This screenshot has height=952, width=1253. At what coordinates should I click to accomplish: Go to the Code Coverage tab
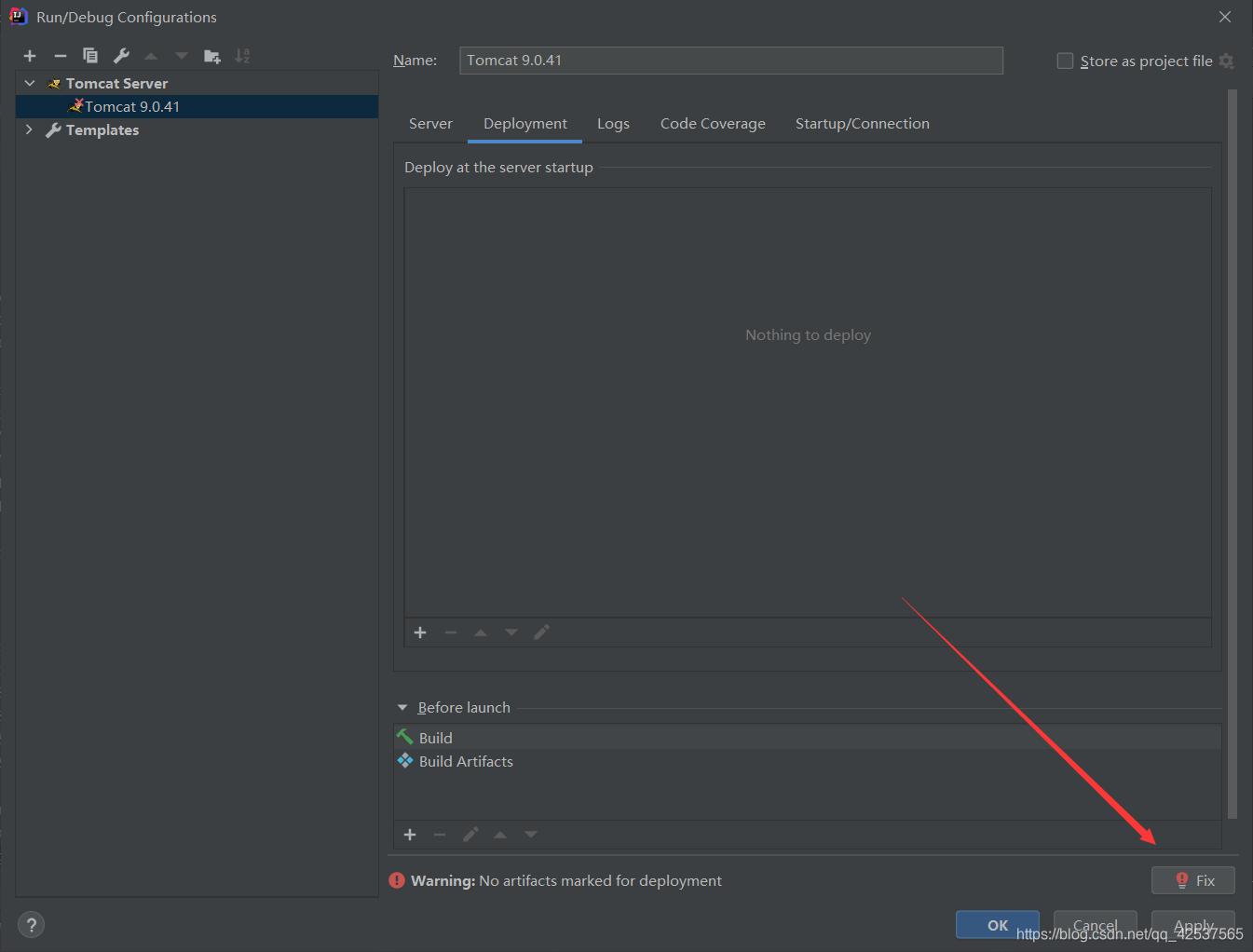click(x=713, y=124)
